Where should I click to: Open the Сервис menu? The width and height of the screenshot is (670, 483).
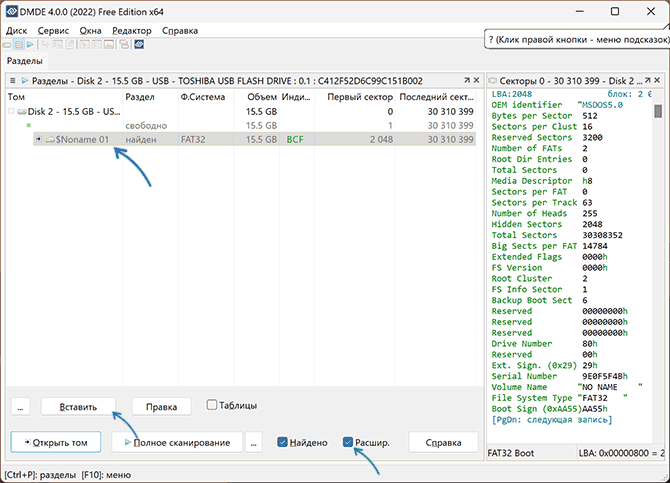tap(53, 31)
